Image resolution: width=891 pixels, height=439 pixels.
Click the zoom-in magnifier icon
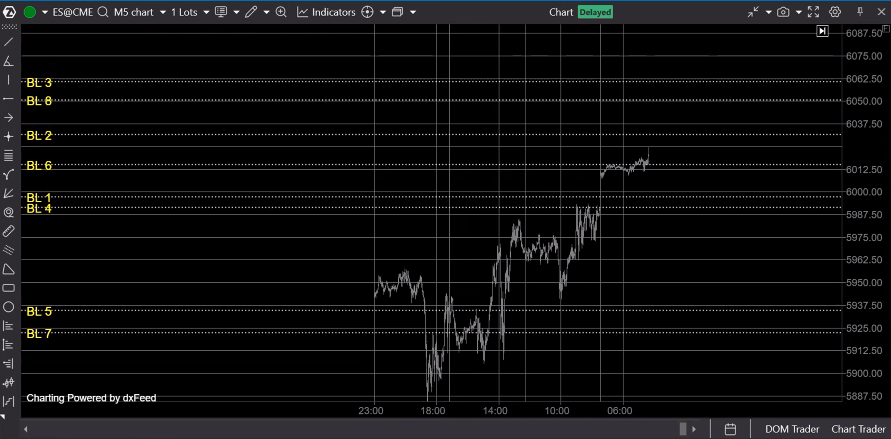tap(280, 12)
